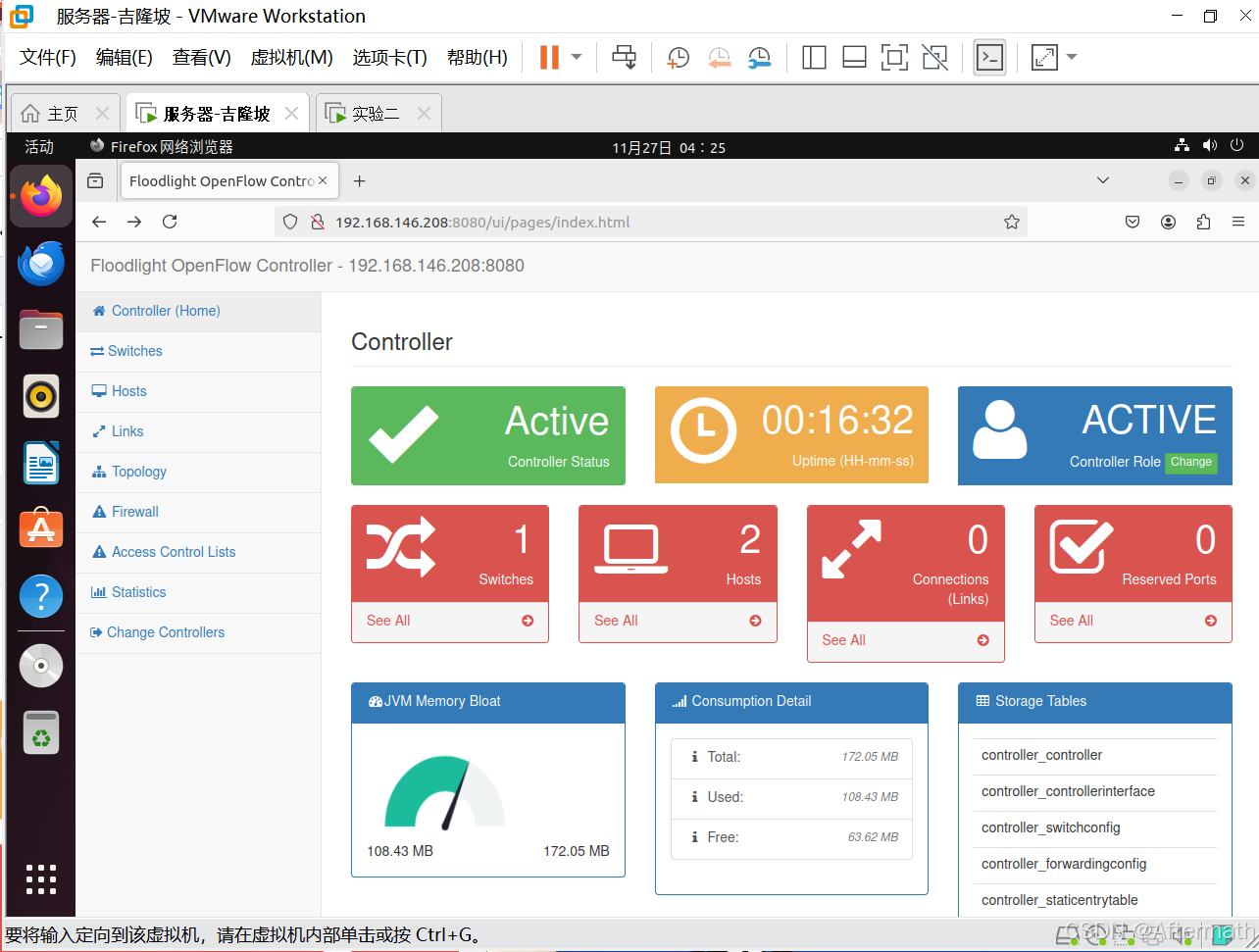Click the console view icon in VMware toolbar

pyautogui.click(x=989, y=58)
